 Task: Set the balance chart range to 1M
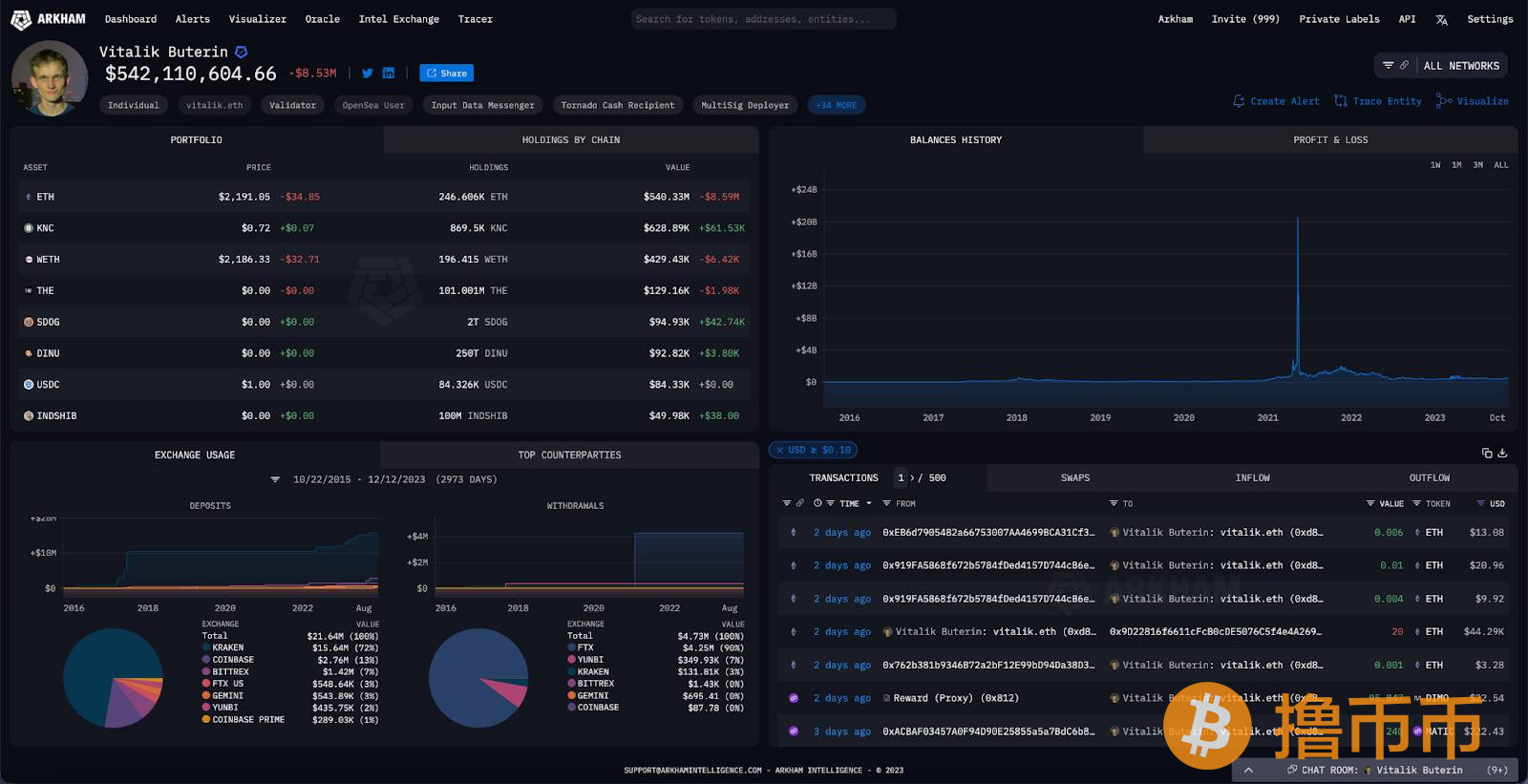1456,165
